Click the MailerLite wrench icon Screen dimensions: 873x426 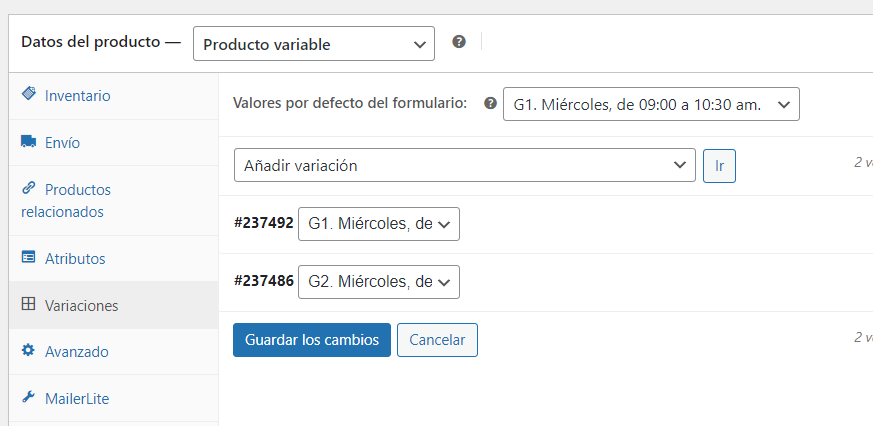point(28,397)
